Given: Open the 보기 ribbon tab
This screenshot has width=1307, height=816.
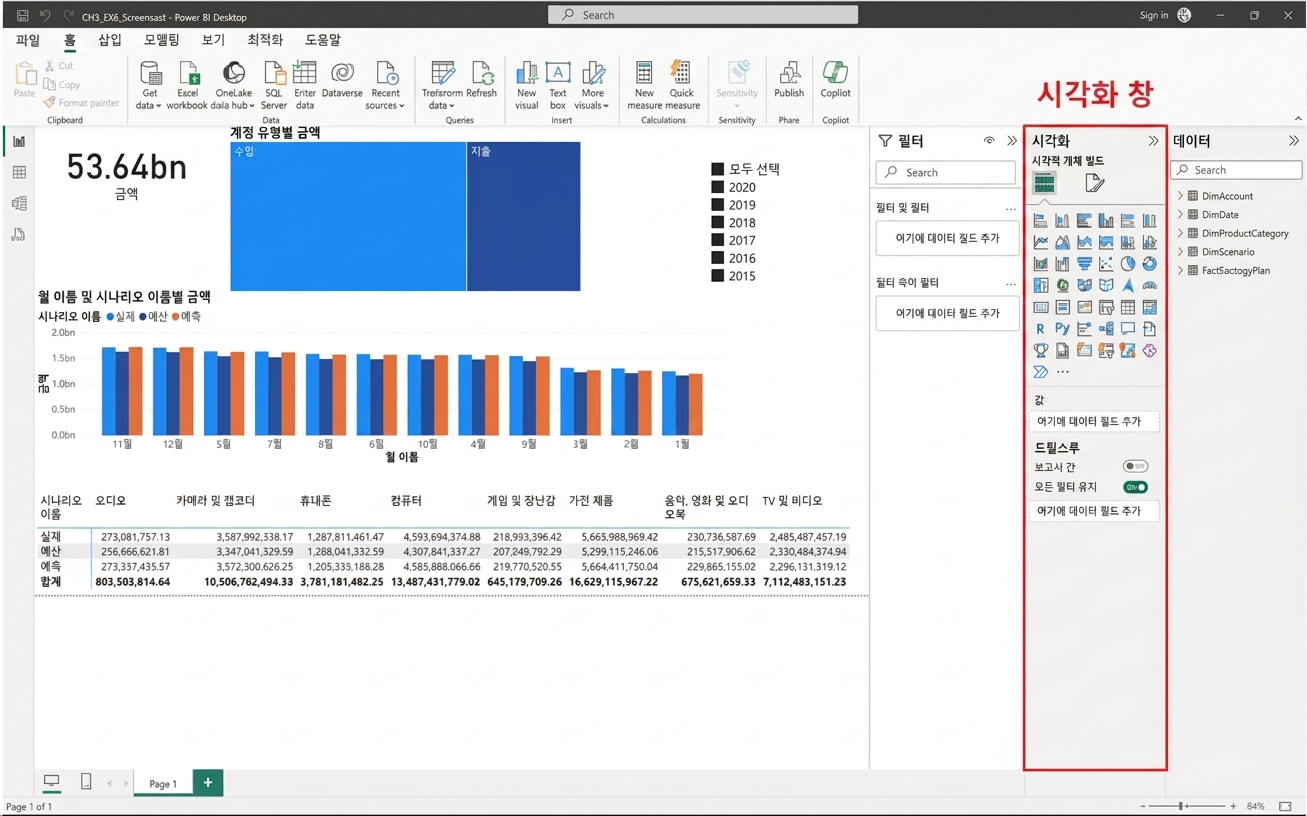Looking at the screenshot, I should tap(213, 40).
